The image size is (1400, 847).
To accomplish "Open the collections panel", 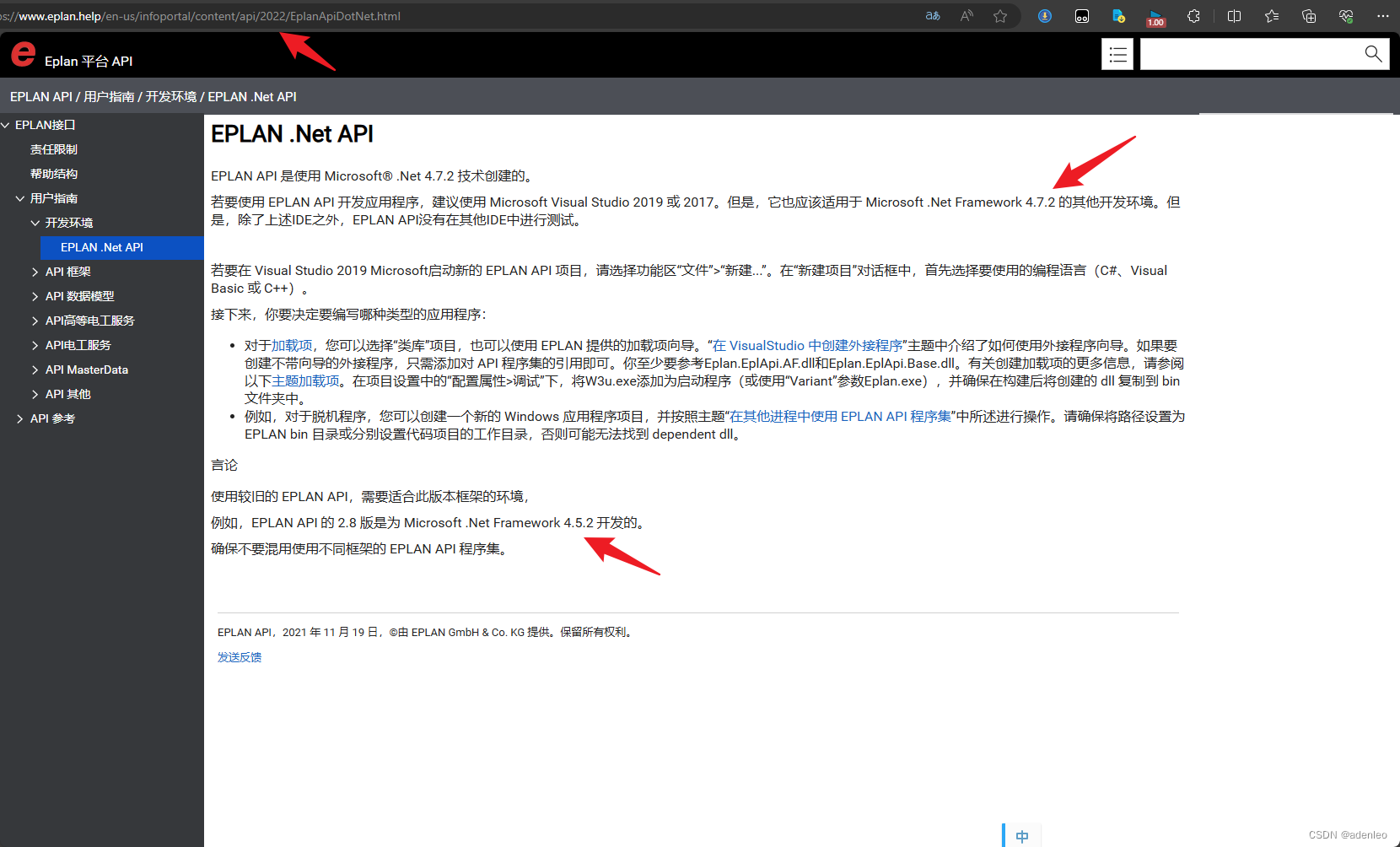I will [1309, 16].
